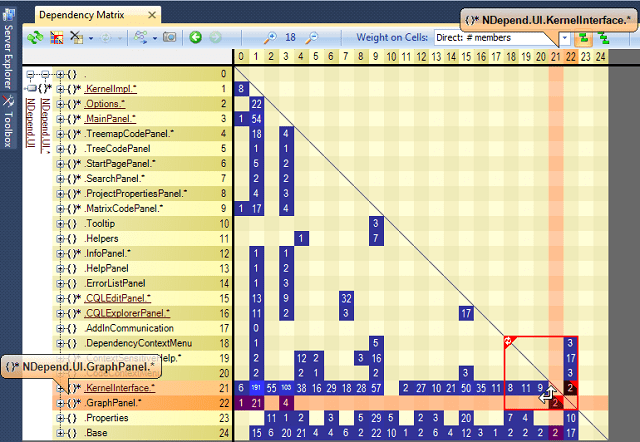640x442 pixels.
Task: Open the Weight on Cells dropdown arrow
Action: point(564,38)
